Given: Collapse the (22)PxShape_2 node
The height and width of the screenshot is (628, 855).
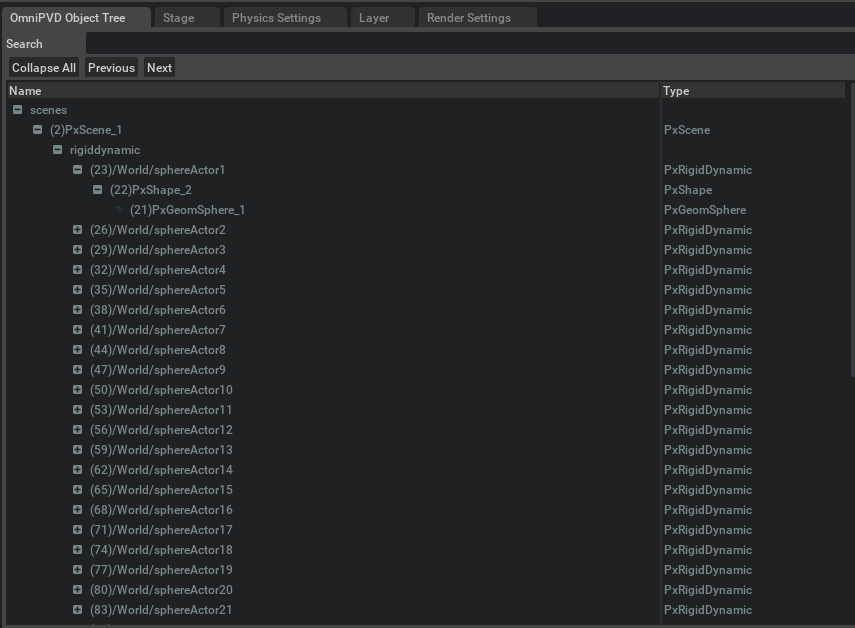Looking at the screenshot, I should (x=97, y=190).
